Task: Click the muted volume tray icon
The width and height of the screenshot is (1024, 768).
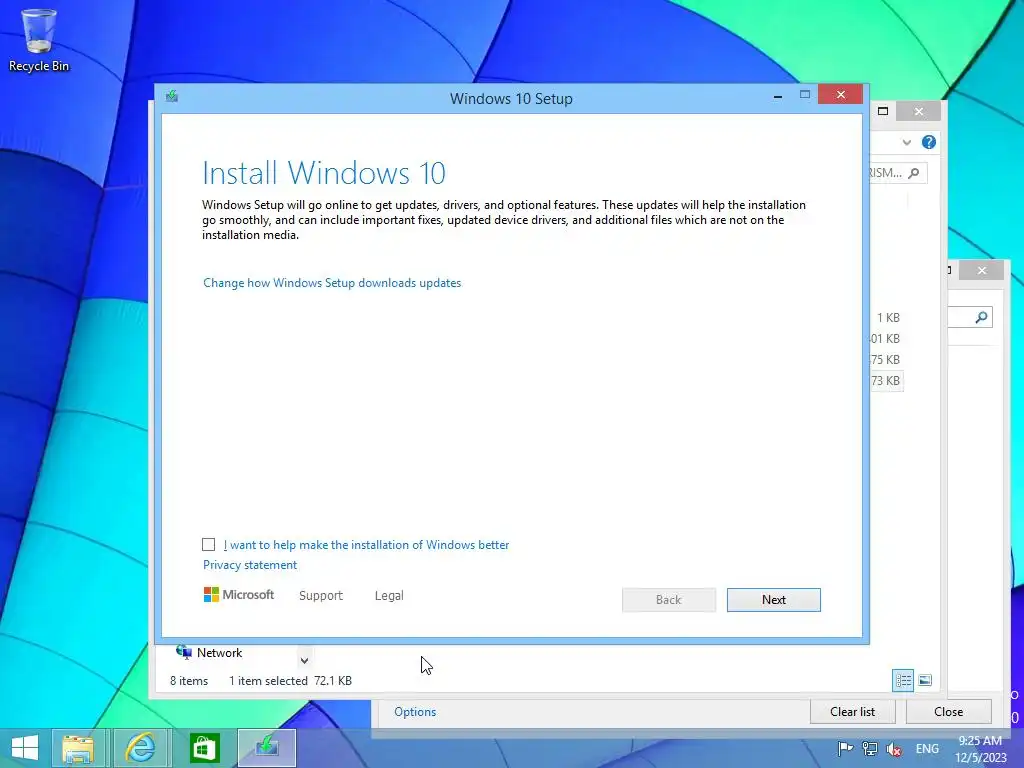Action: (x=894, y=749)
